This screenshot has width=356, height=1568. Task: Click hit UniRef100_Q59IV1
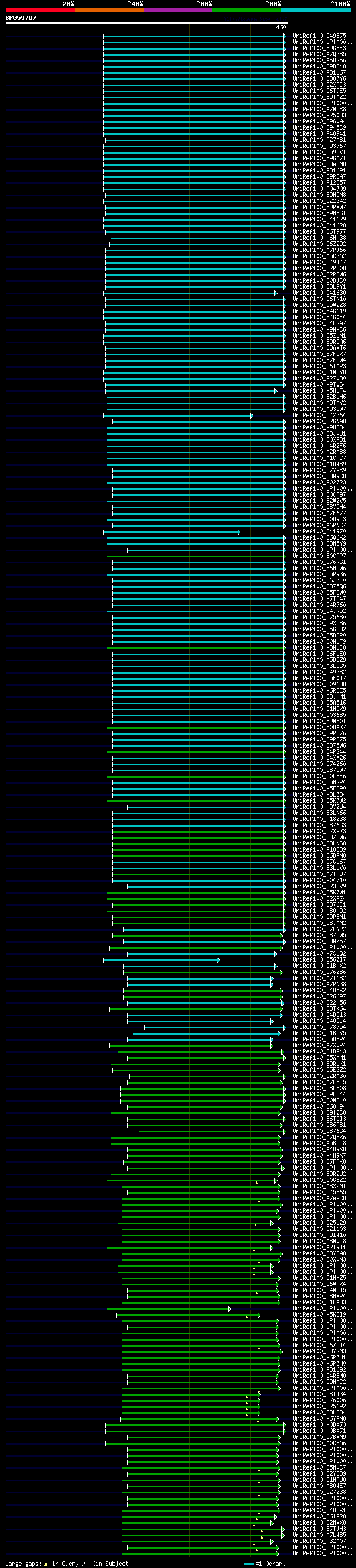coord(319,152)
